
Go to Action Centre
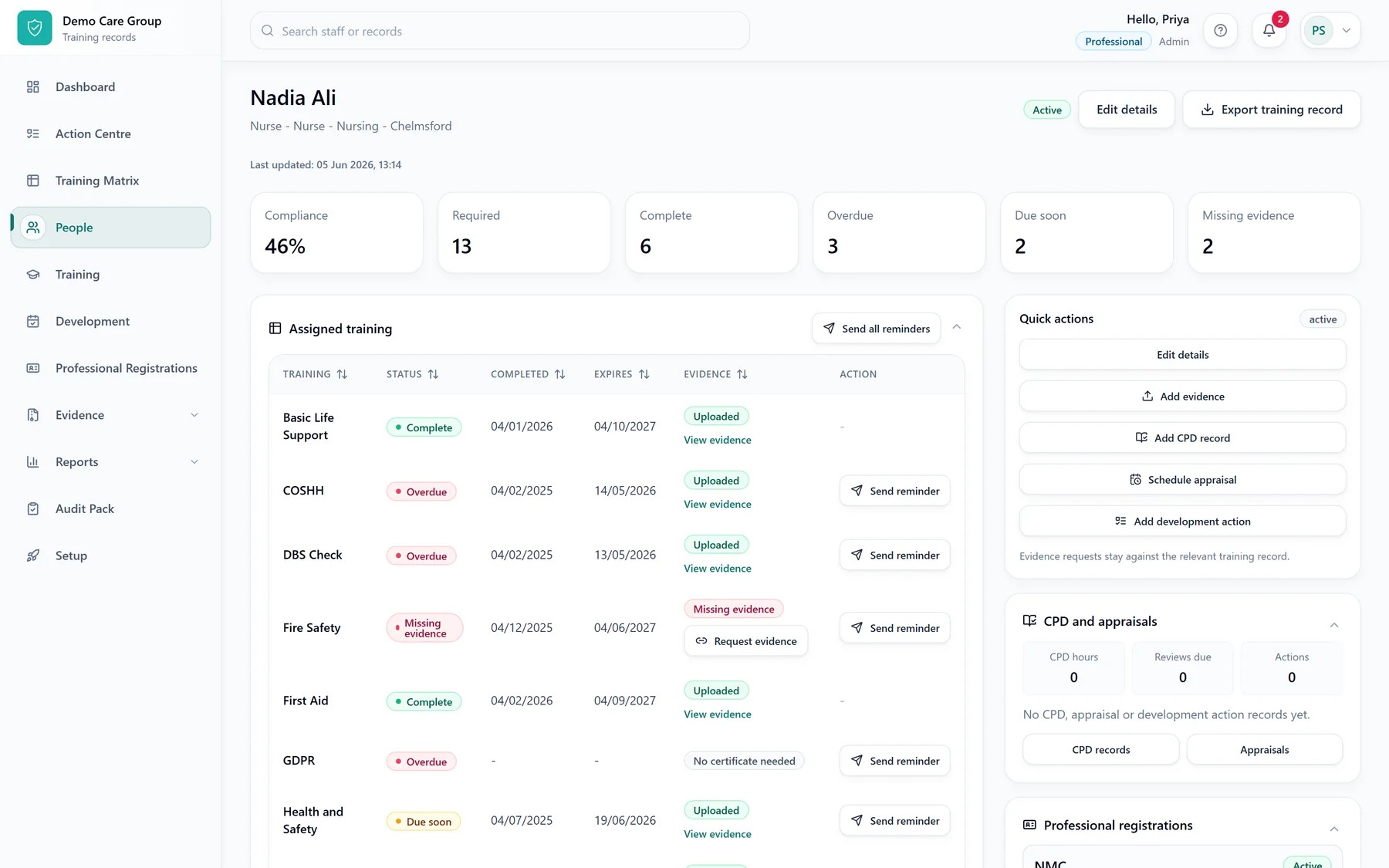[110, 133]
